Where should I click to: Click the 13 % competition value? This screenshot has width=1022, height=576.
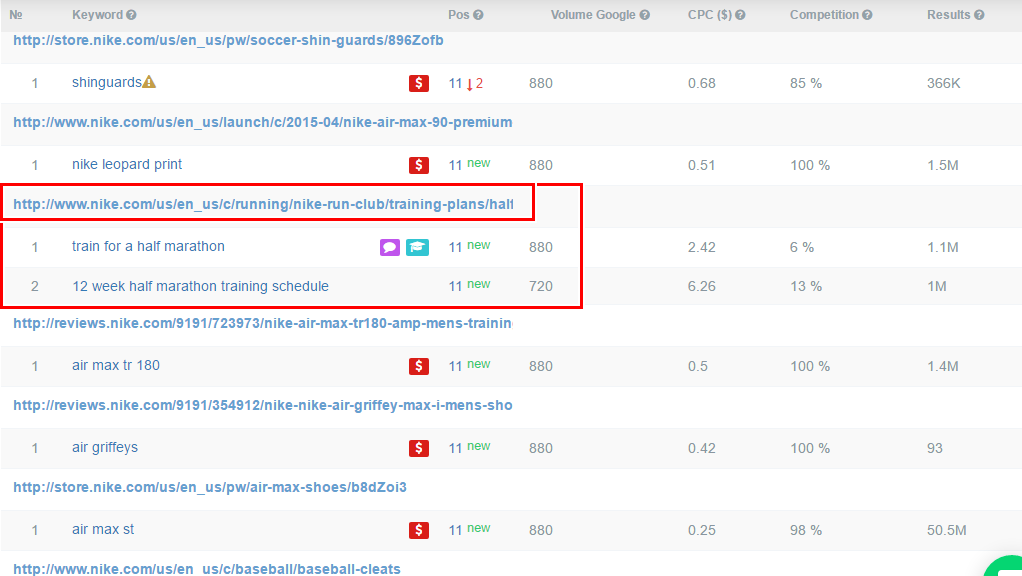coord(806,287)
